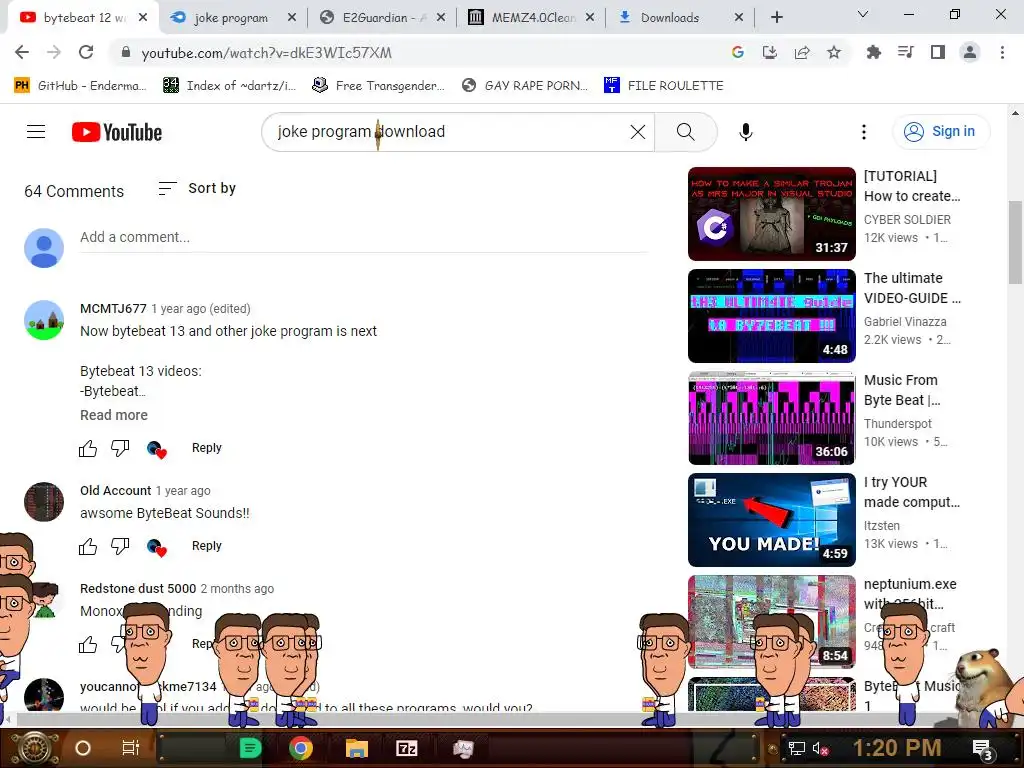The image size is (1024, 768).
Task: Open YouTube hamburger guide menu
Action: 36,132
